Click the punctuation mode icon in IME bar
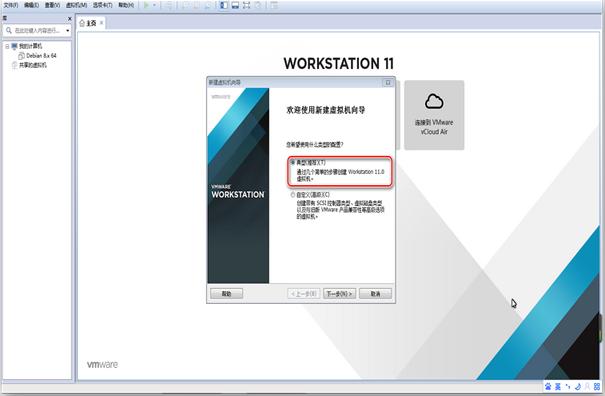Viewport: 605px width, 396px height. 568,386
